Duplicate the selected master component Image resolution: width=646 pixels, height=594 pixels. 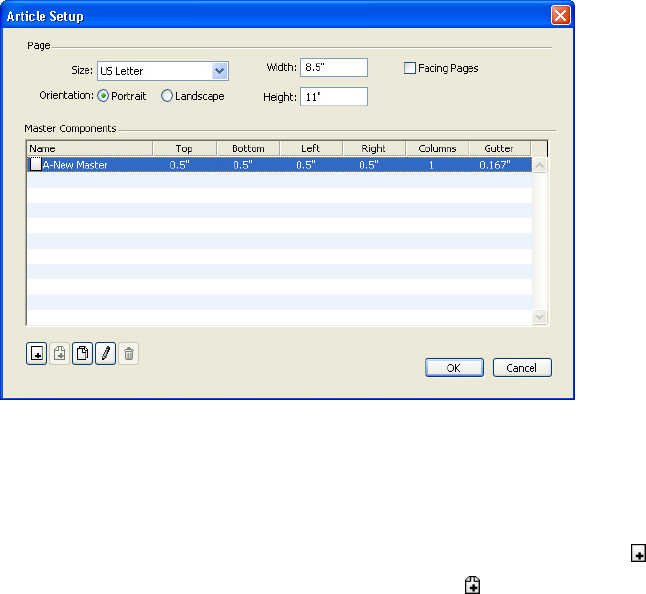[x=82, y=353]
